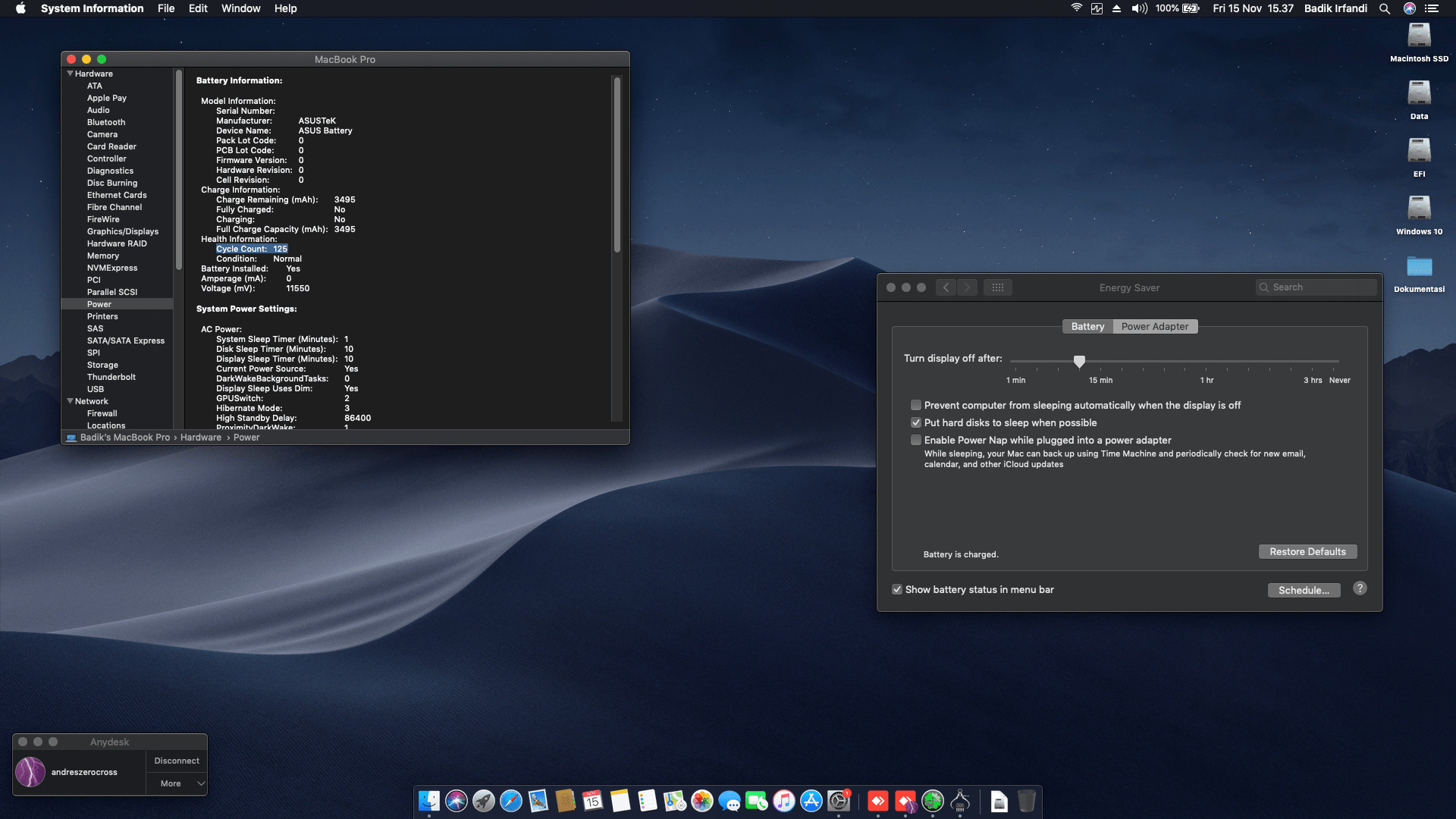Click the display off slider's 1 hr mark
Image resolution: width=1456 pixels, height=819 pixels.
click(1207, 362)
